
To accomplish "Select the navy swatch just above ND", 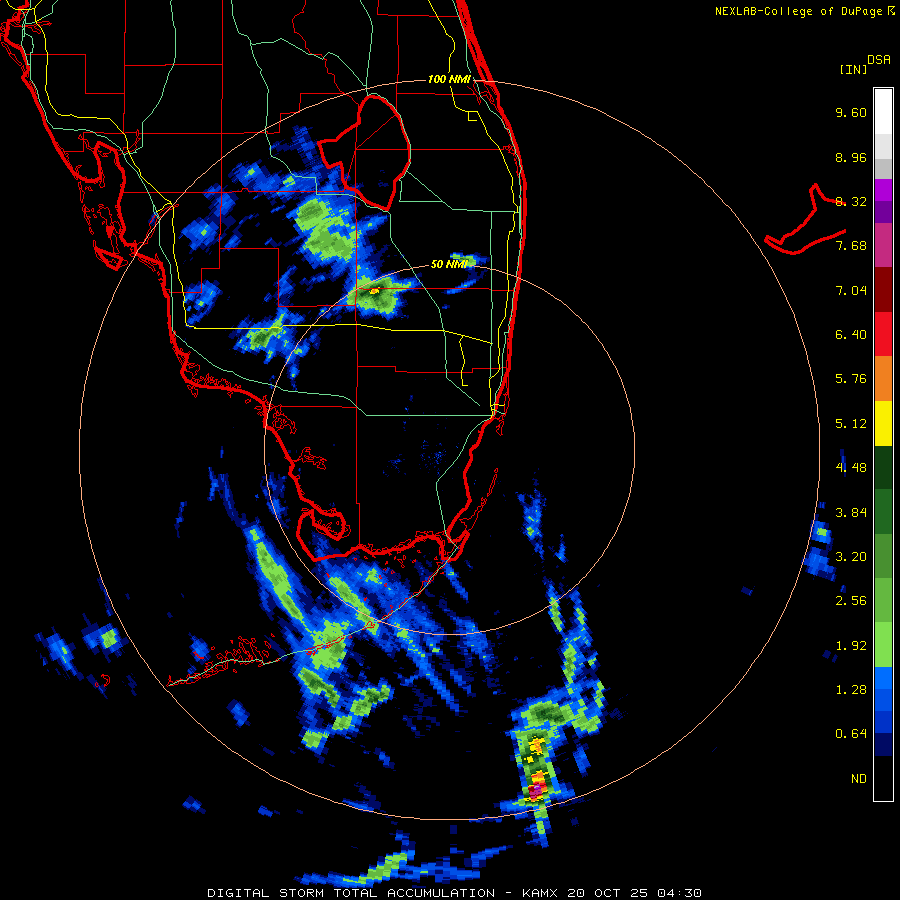I will point(883,745).
